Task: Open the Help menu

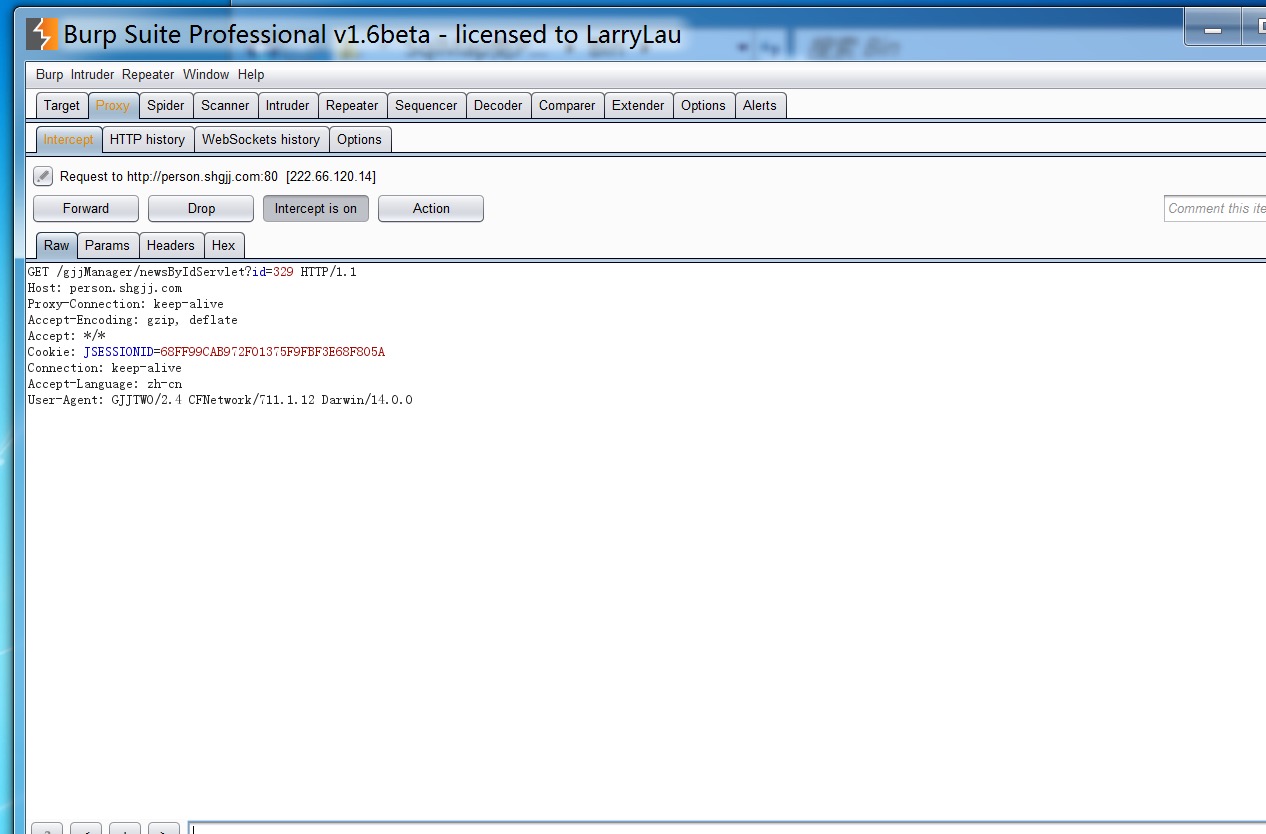Action: 251,74
